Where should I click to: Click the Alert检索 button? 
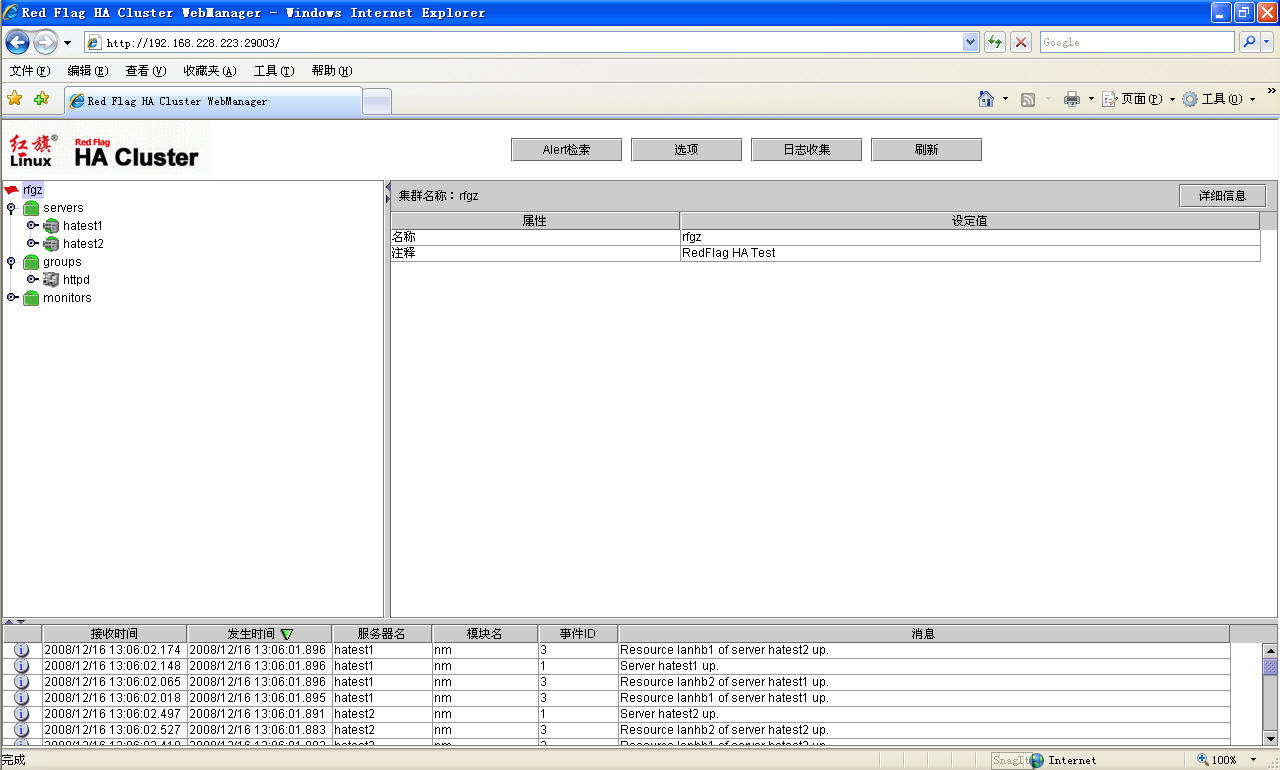click(x=566, y=150)
